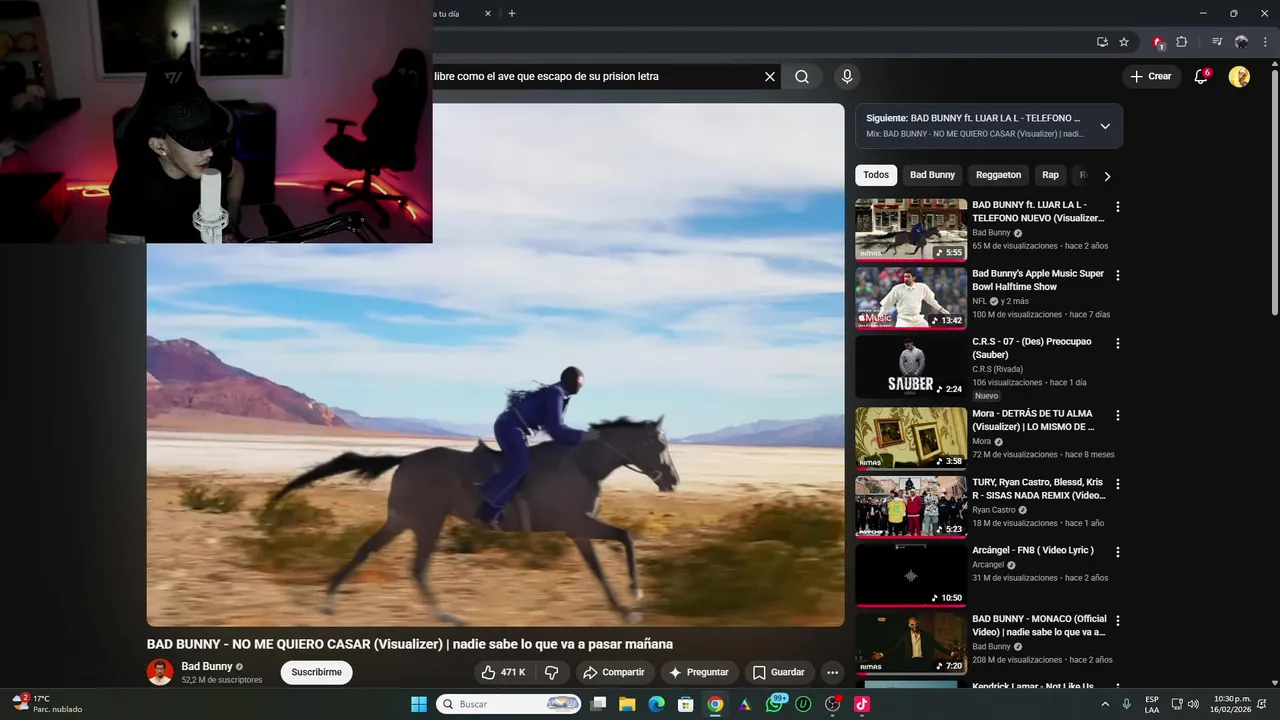Open YouTube notifications bell
This screenshot has height=720, width=1280.
[x=1201, y=76]
